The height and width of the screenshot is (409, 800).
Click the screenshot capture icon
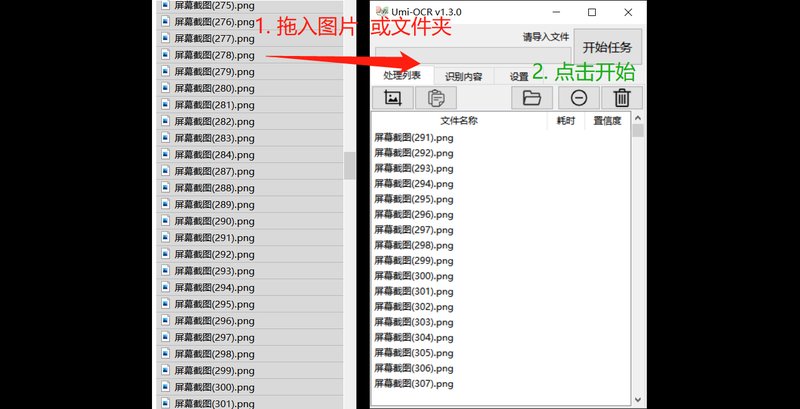click(392, 98)
